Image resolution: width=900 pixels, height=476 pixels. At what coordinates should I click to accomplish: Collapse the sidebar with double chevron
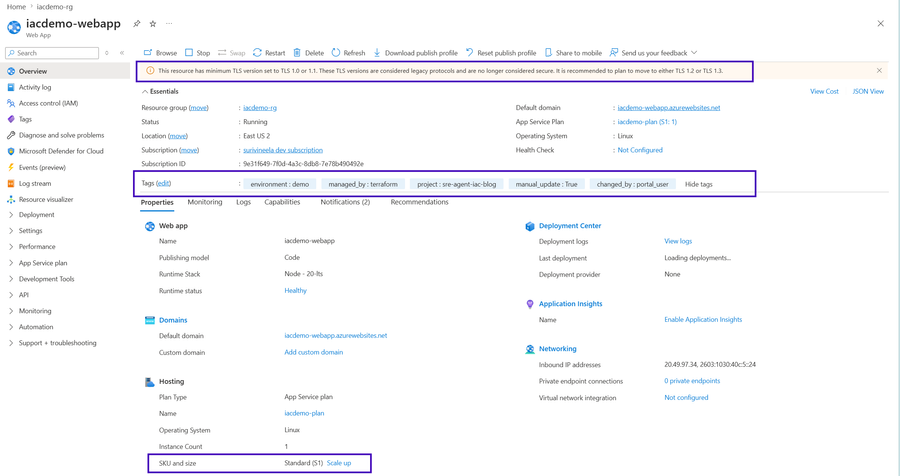(x=122, y=53)
